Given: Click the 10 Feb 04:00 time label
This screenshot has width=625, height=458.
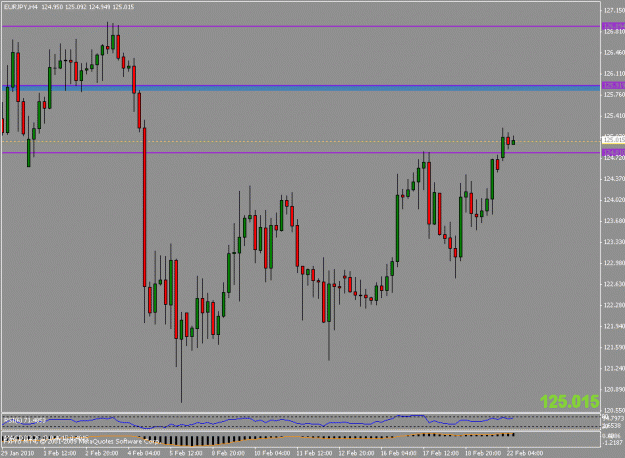Looking at the screenshot, I should click(x=272, y=453).
